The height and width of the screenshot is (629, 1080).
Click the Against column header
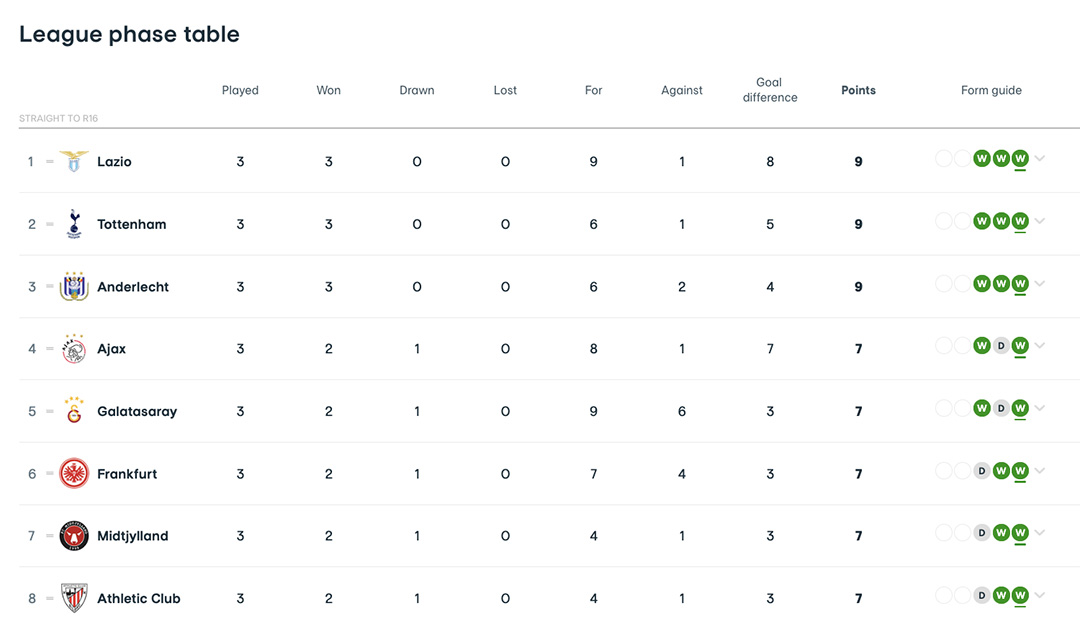point(682,90)
